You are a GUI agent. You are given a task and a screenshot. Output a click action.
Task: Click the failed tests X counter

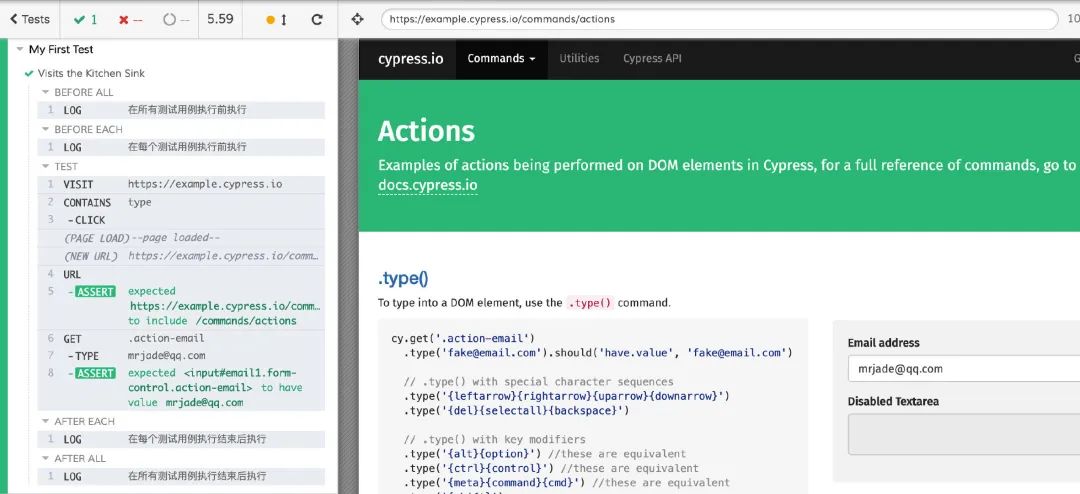(x=130, y=19)
